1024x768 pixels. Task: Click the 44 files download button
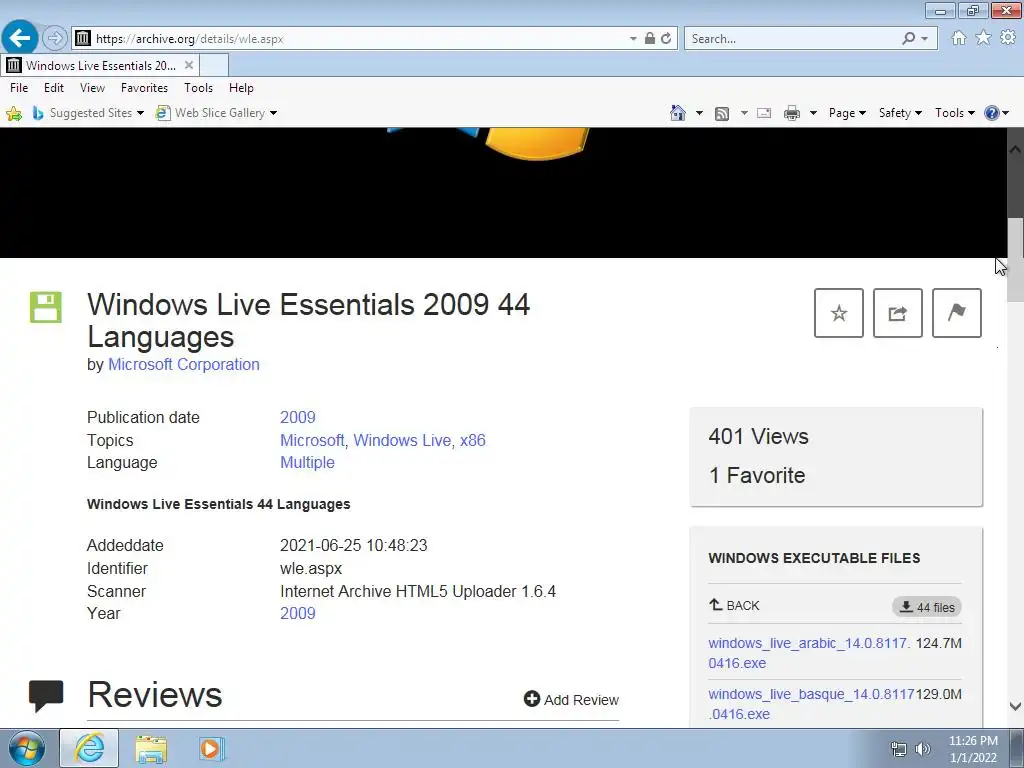(927, 607)
